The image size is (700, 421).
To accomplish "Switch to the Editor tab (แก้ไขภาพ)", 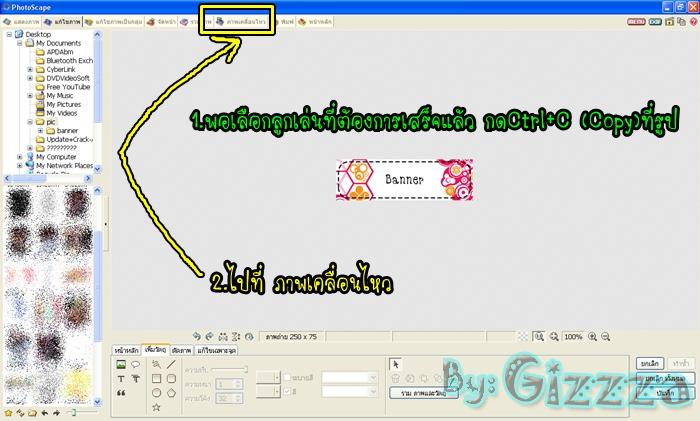I will (62, 22).
